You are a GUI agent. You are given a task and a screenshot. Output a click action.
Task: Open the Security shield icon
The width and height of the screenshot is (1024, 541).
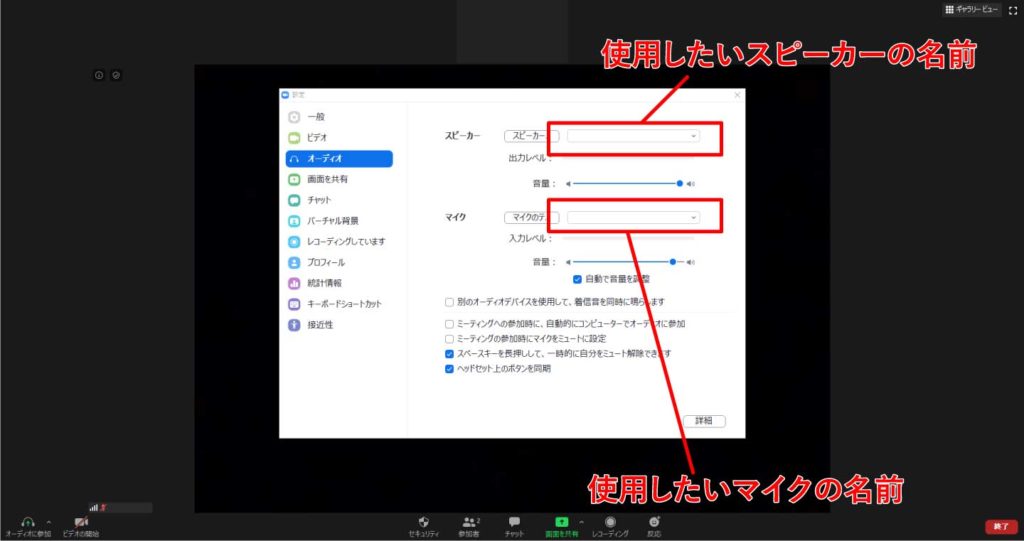tap(423, 522)
